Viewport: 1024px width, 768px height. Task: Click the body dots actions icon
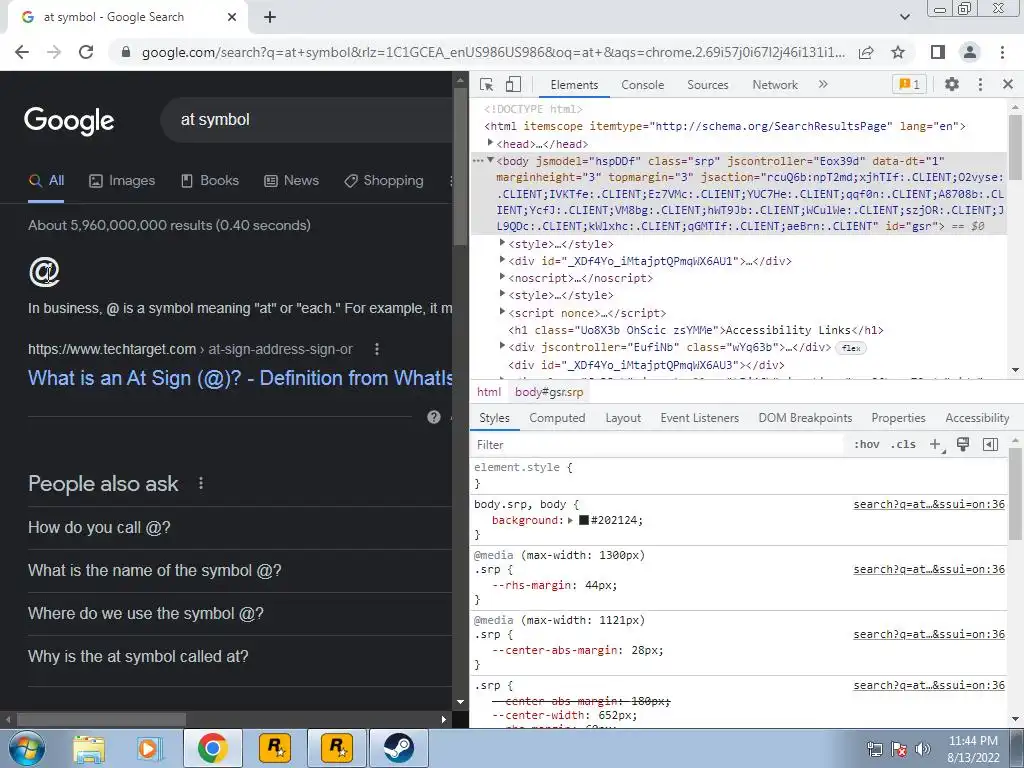(x=478, y=161)
